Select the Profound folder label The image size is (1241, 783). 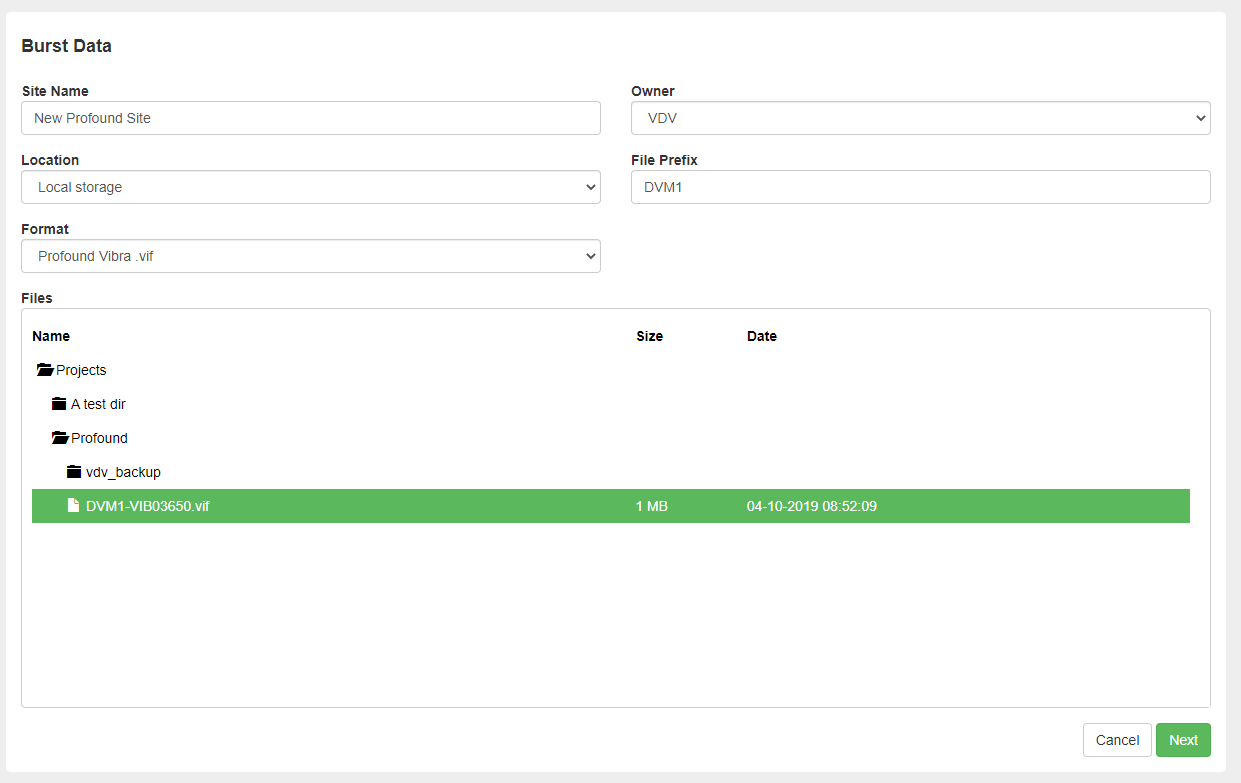[99, 438]
